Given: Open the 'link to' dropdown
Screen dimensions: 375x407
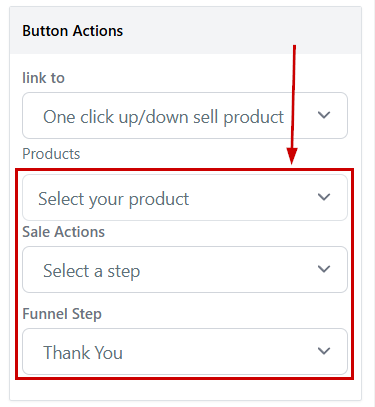Looking at the screenshot, I should pyautogui.click(x=185, y=116).
